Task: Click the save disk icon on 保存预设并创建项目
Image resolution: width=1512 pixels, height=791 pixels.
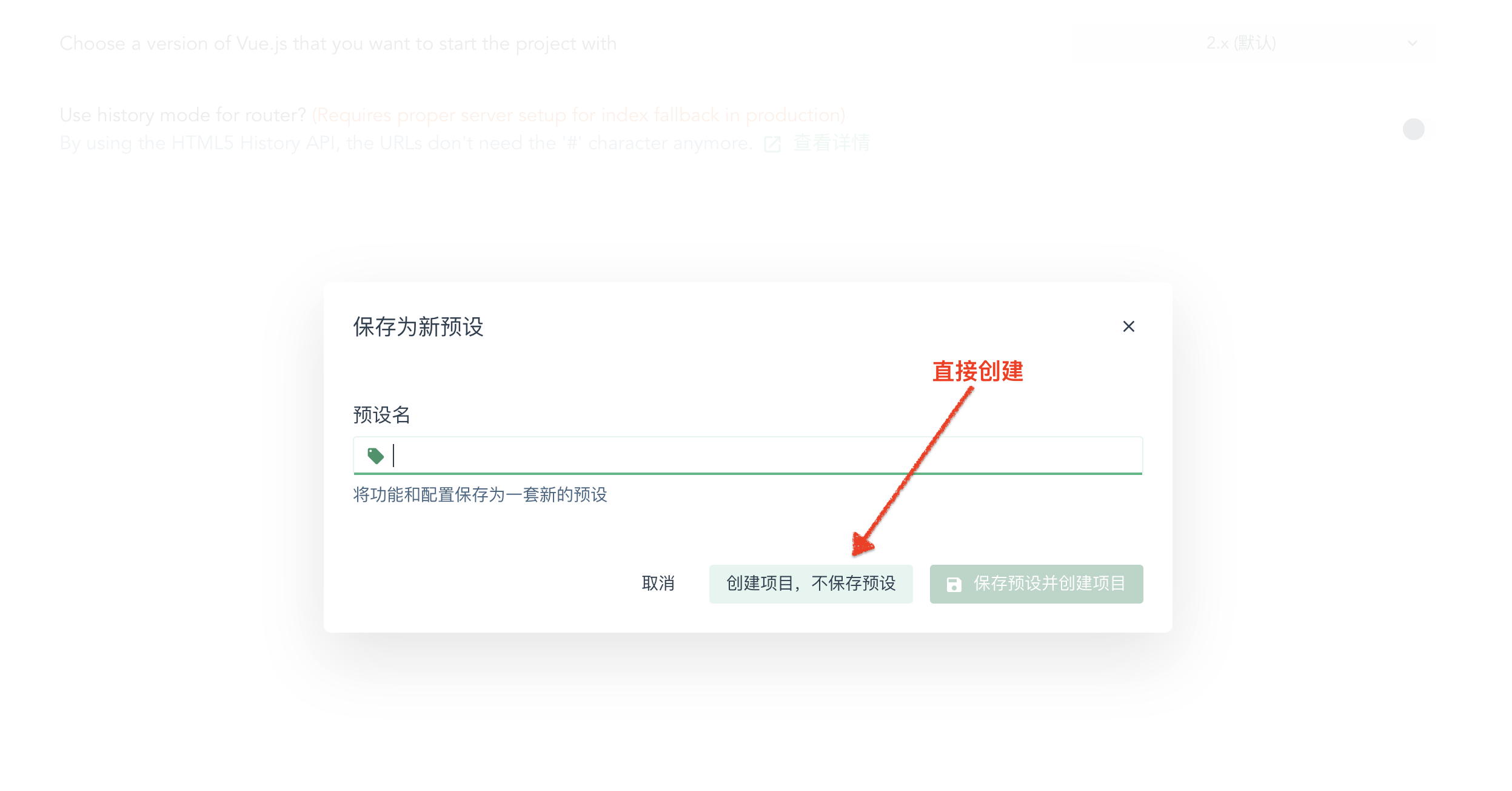Action: [x=954, y=584]
